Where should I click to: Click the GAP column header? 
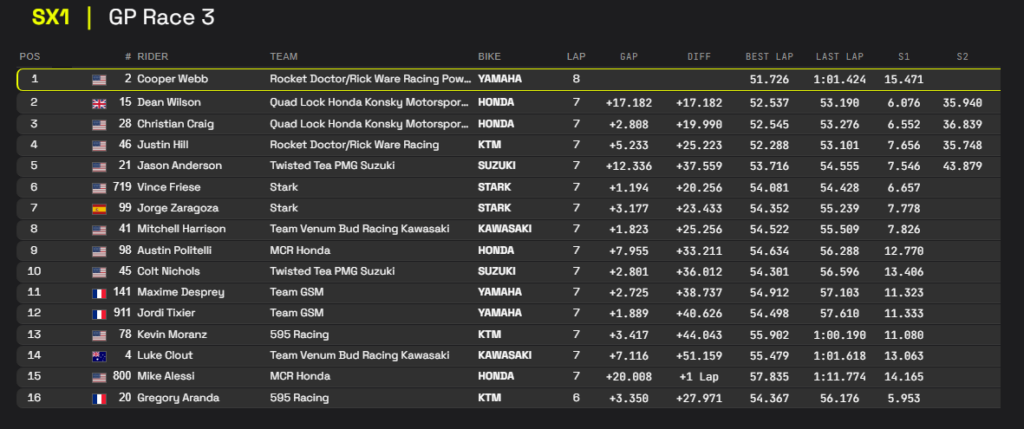[x=629, y=57]
